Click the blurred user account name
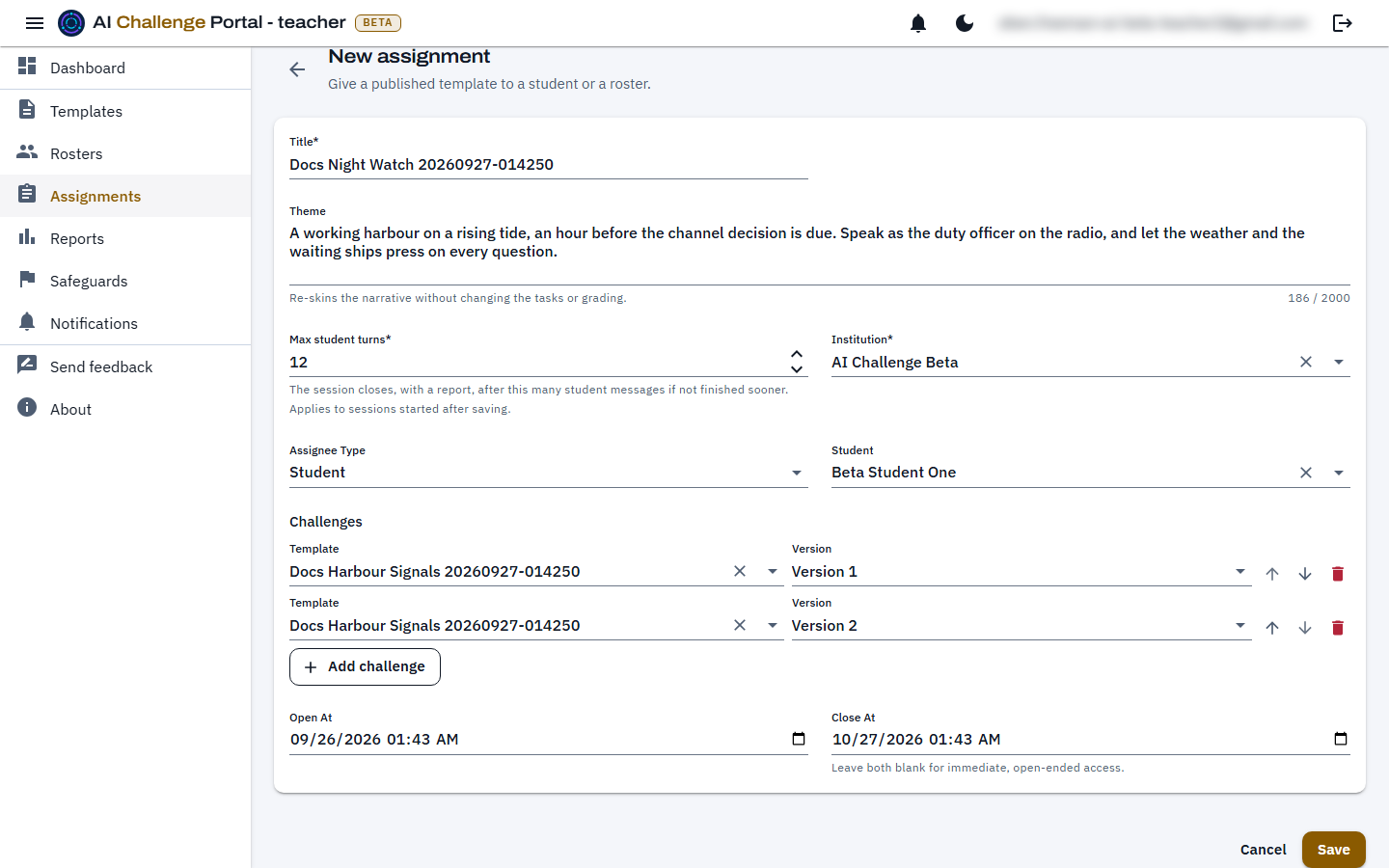 click(1154, 23)
